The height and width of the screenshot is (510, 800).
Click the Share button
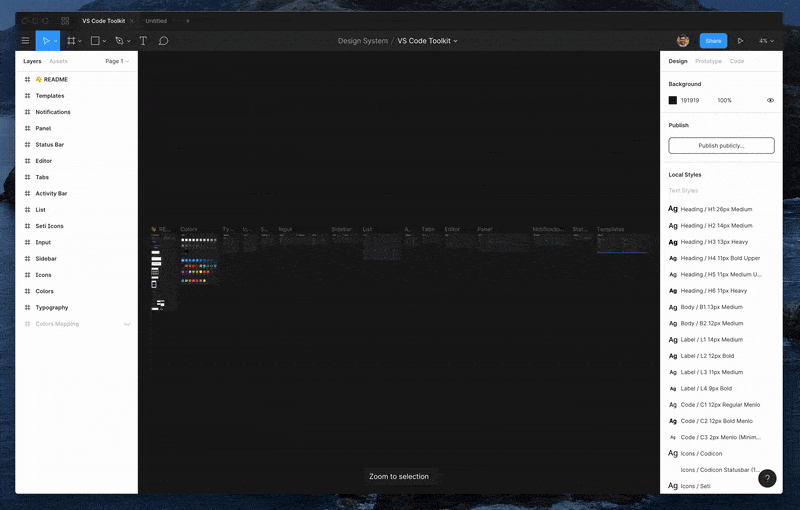[713, 41]
